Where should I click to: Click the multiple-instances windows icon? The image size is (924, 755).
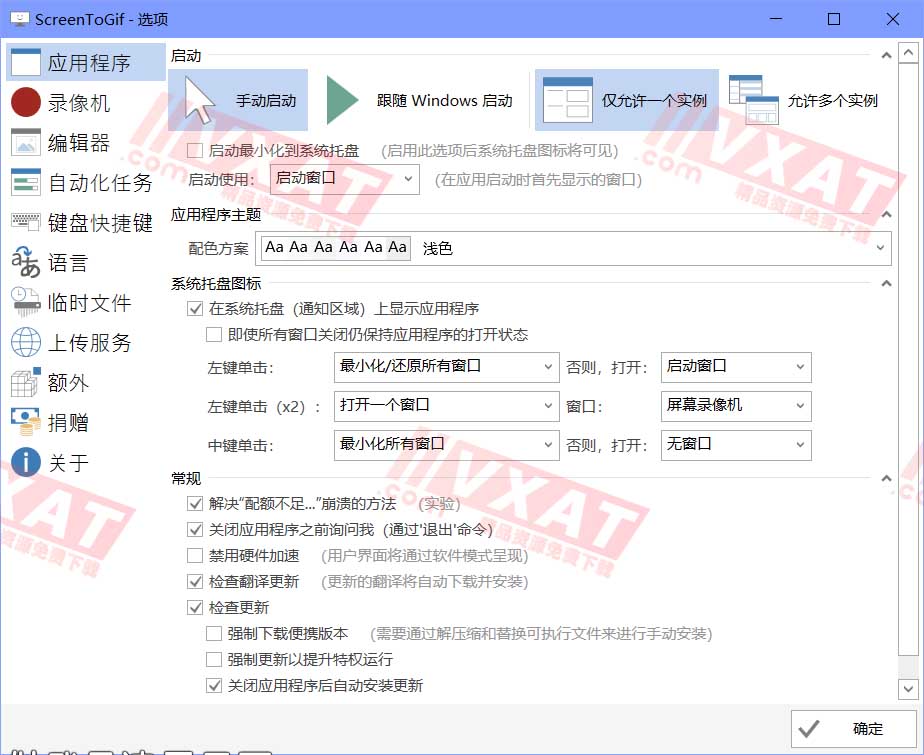click(754, 100)
